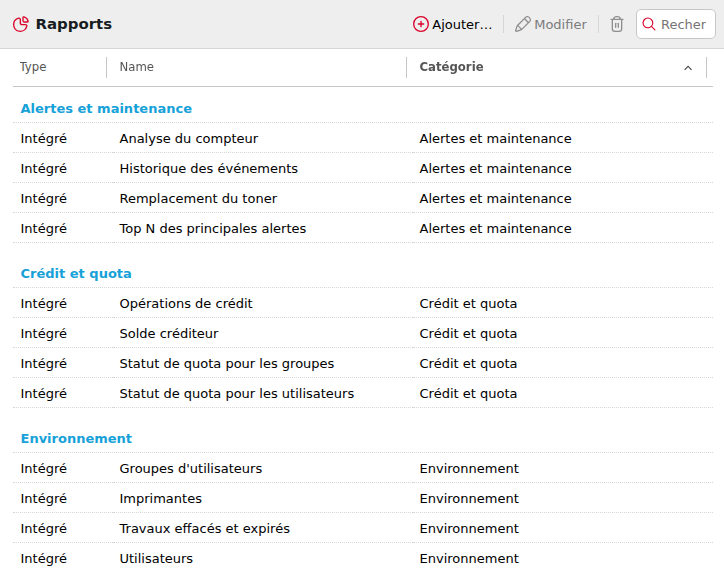724x569 pixels.
Task: Focus the Recher search field
Action: pos(676,24)
